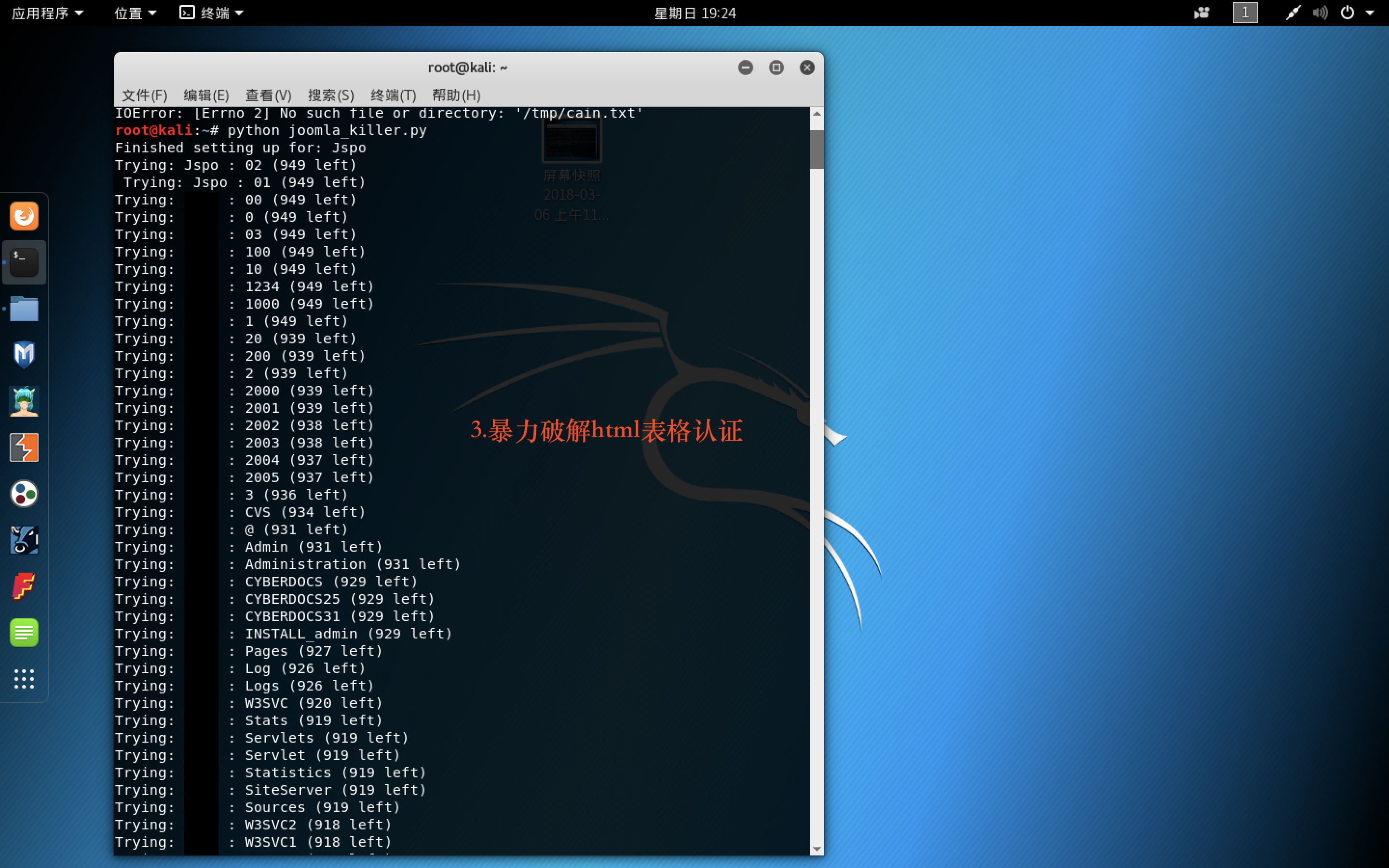The height and width of the screenshot is (868, 1389).
Task: Click the terminal scrollbar thumb
Action: pyautogui.click(x=817, y=149)
